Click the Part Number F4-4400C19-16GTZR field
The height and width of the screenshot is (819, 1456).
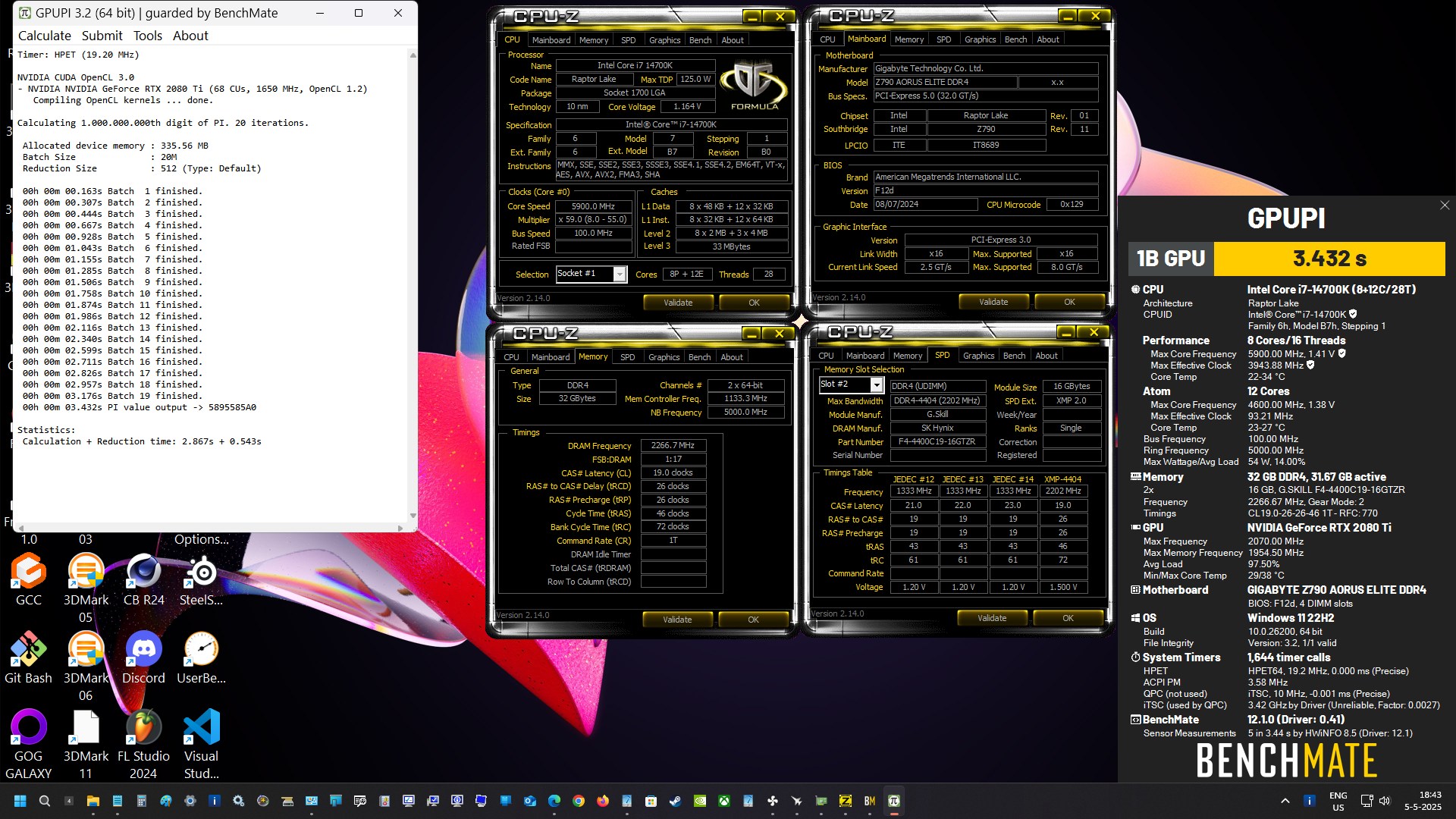click(x=937, y=441)
